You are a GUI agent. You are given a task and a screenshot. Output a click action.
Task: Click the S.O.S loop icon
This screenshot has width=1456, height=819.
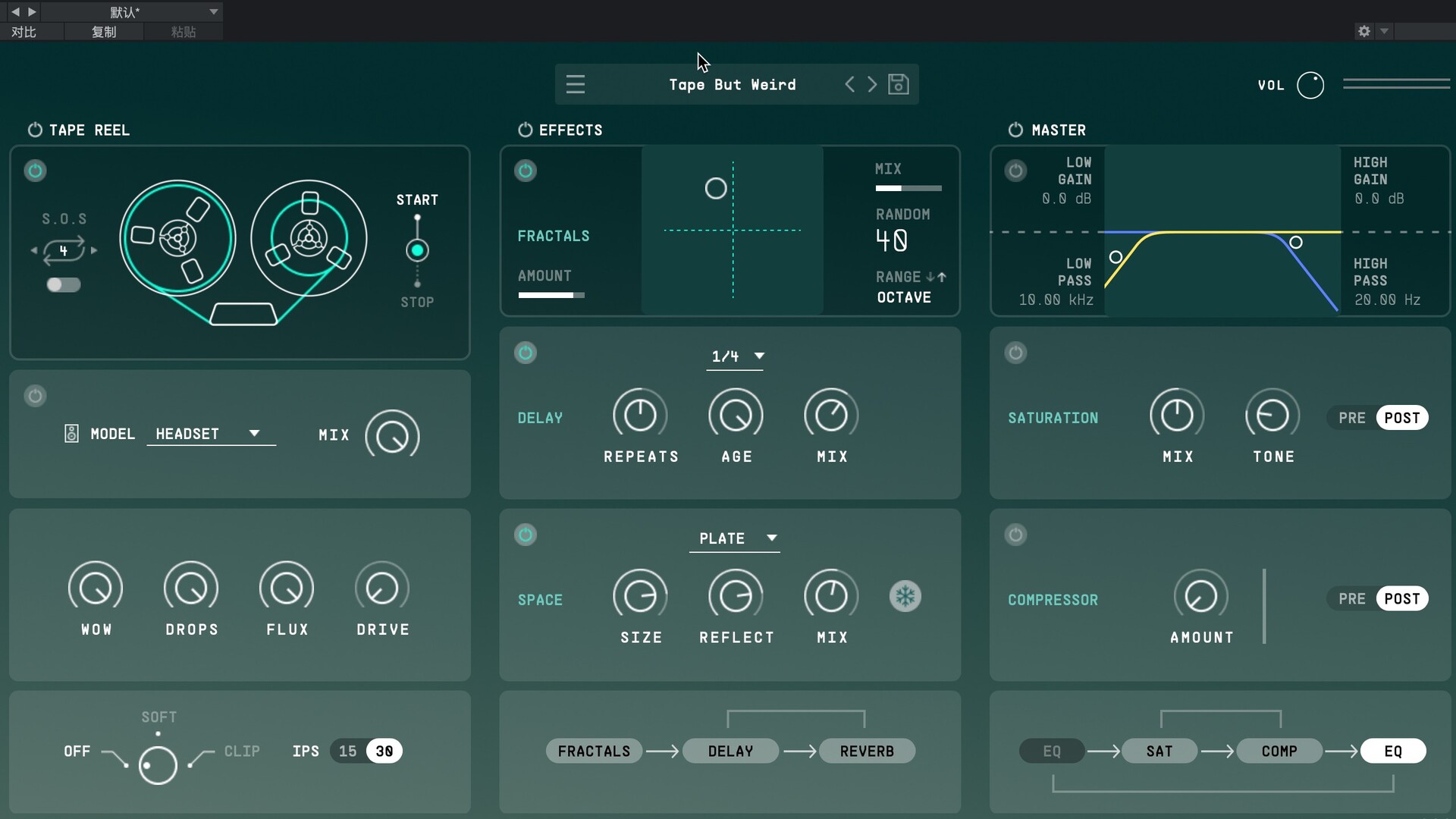(x=64, y=250)
